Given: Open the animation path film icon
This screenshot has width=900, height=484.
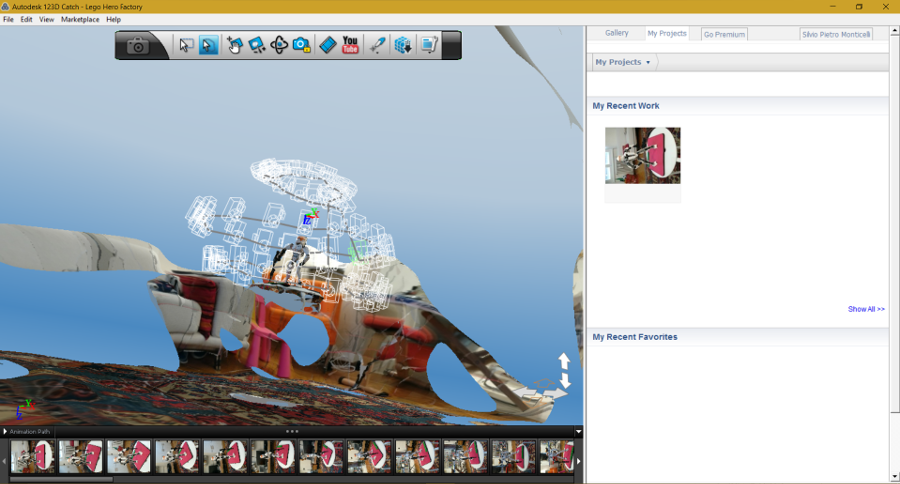Looking at the screenshot, I should click(327, 45).
